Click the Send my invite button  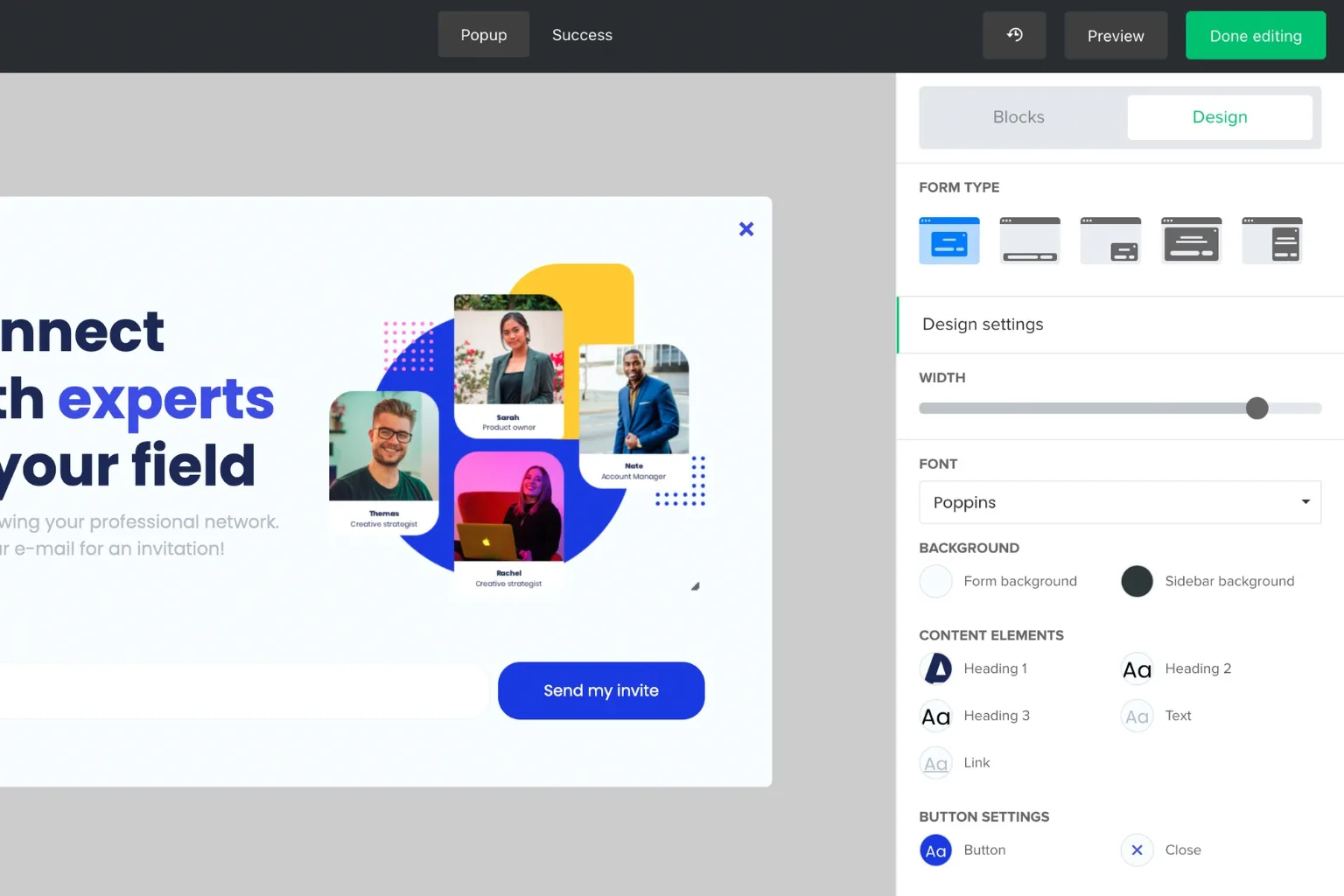point(601,690)
